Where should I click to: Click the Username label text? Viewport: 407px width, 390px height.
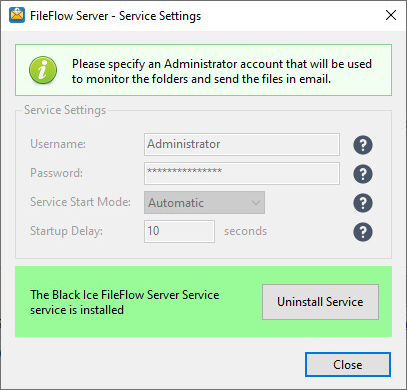point(58,144)
